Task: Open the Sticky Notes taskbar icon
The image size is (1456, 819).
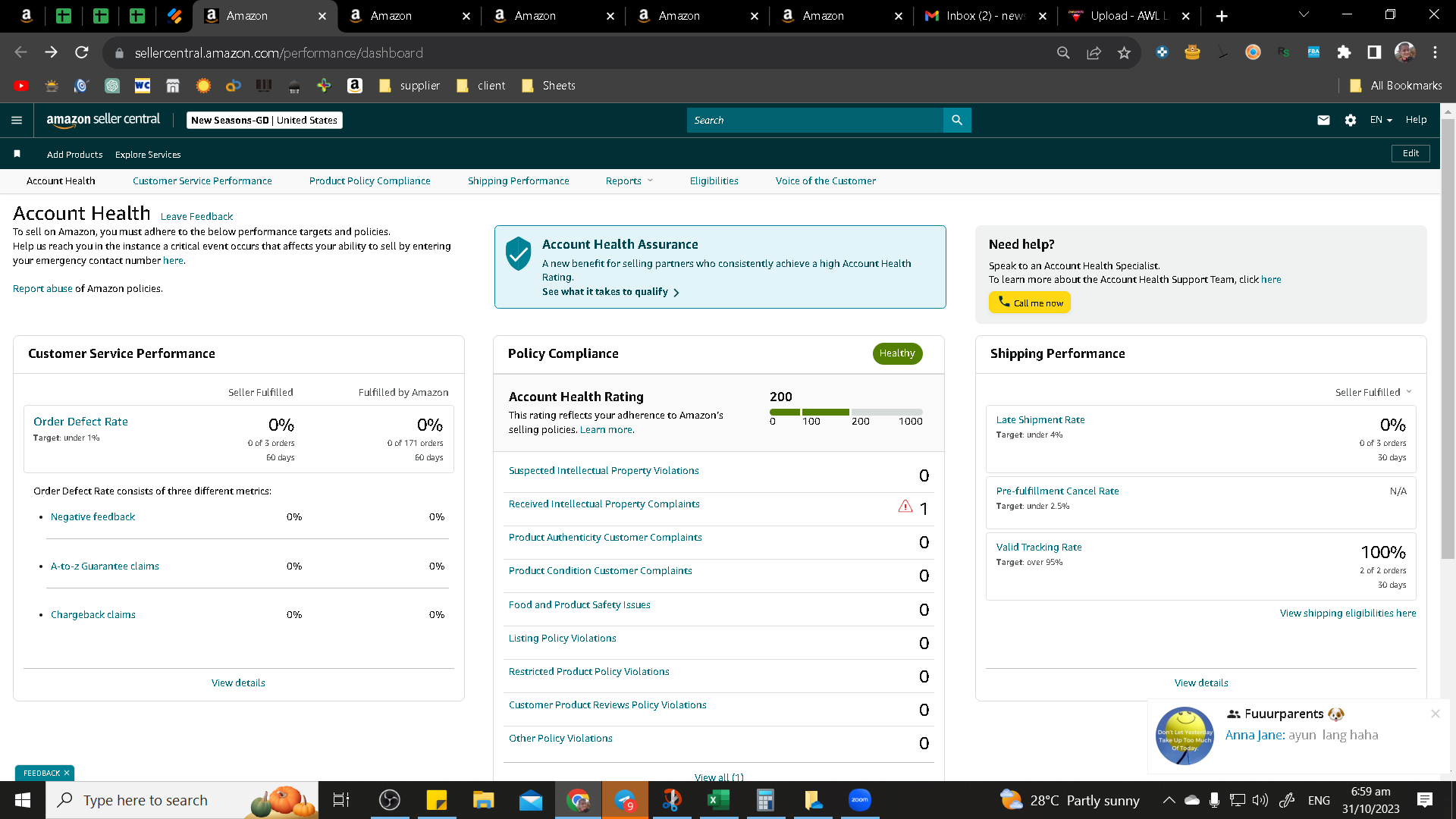Action: click(437, 800)
